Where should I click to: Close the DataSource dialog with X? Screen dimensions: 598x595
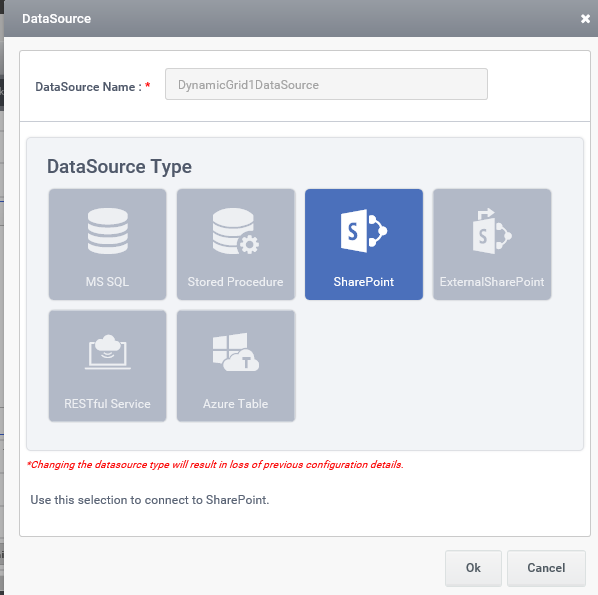(x=585, y=19)
